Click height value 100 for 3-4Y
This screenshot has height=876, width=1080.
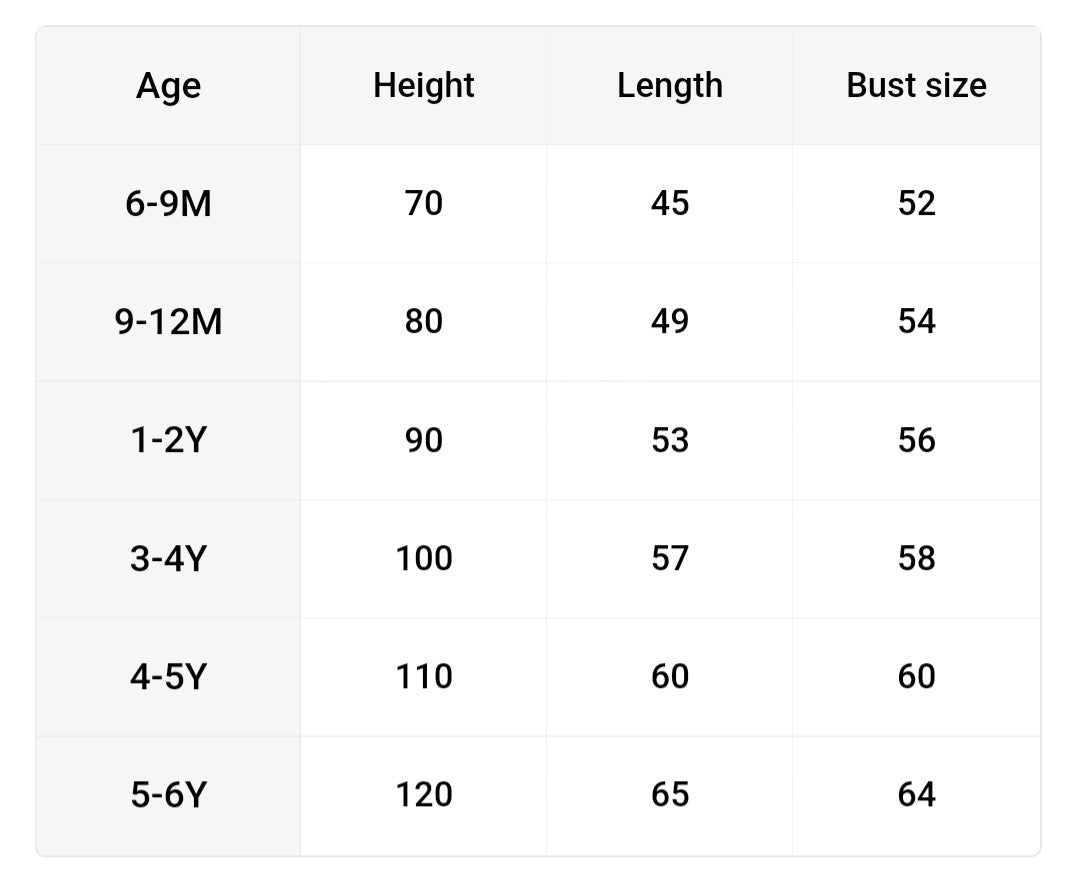click(423, 558)
